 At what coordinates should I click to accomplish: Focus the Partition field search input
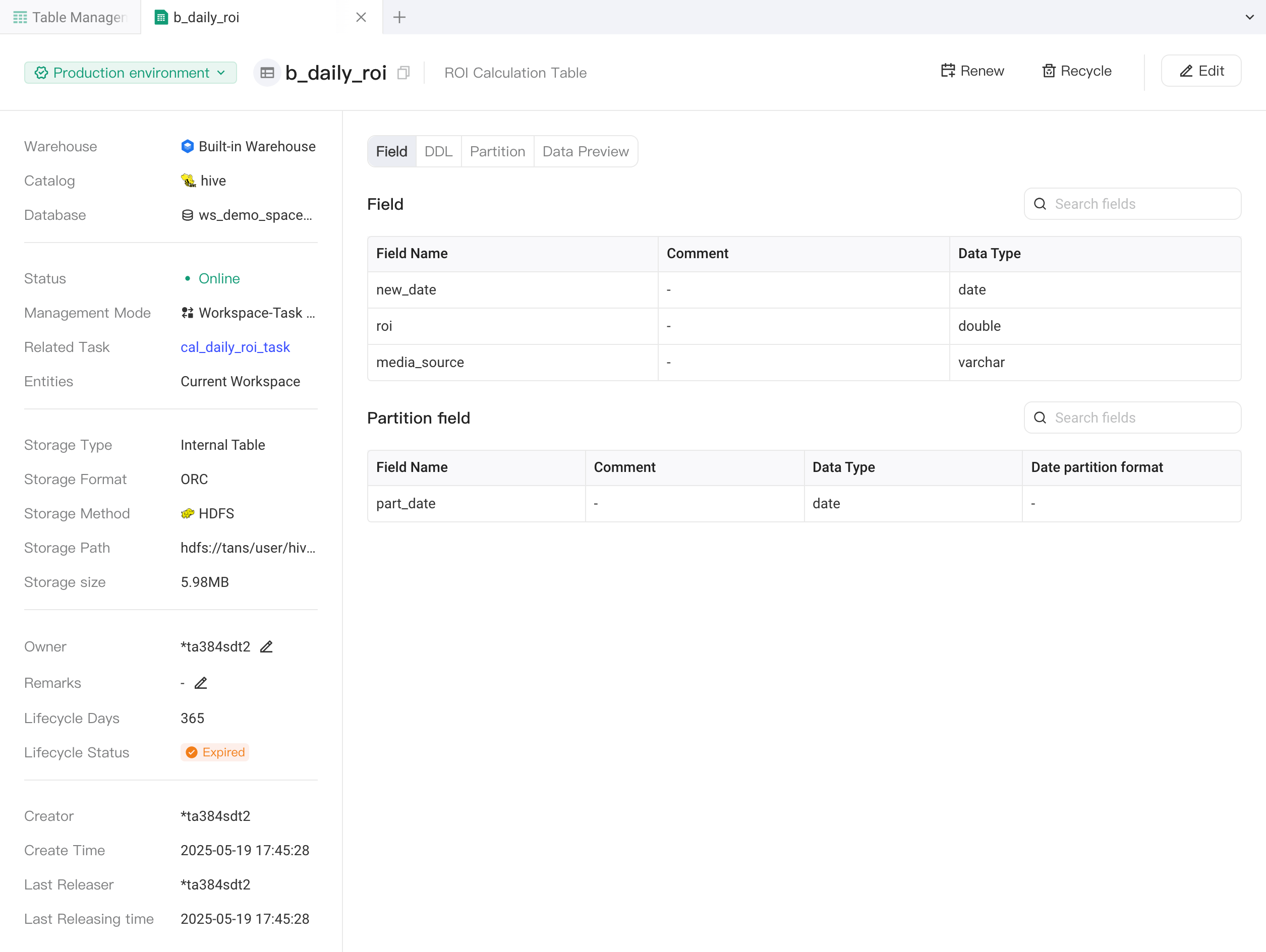[1132, 418]
